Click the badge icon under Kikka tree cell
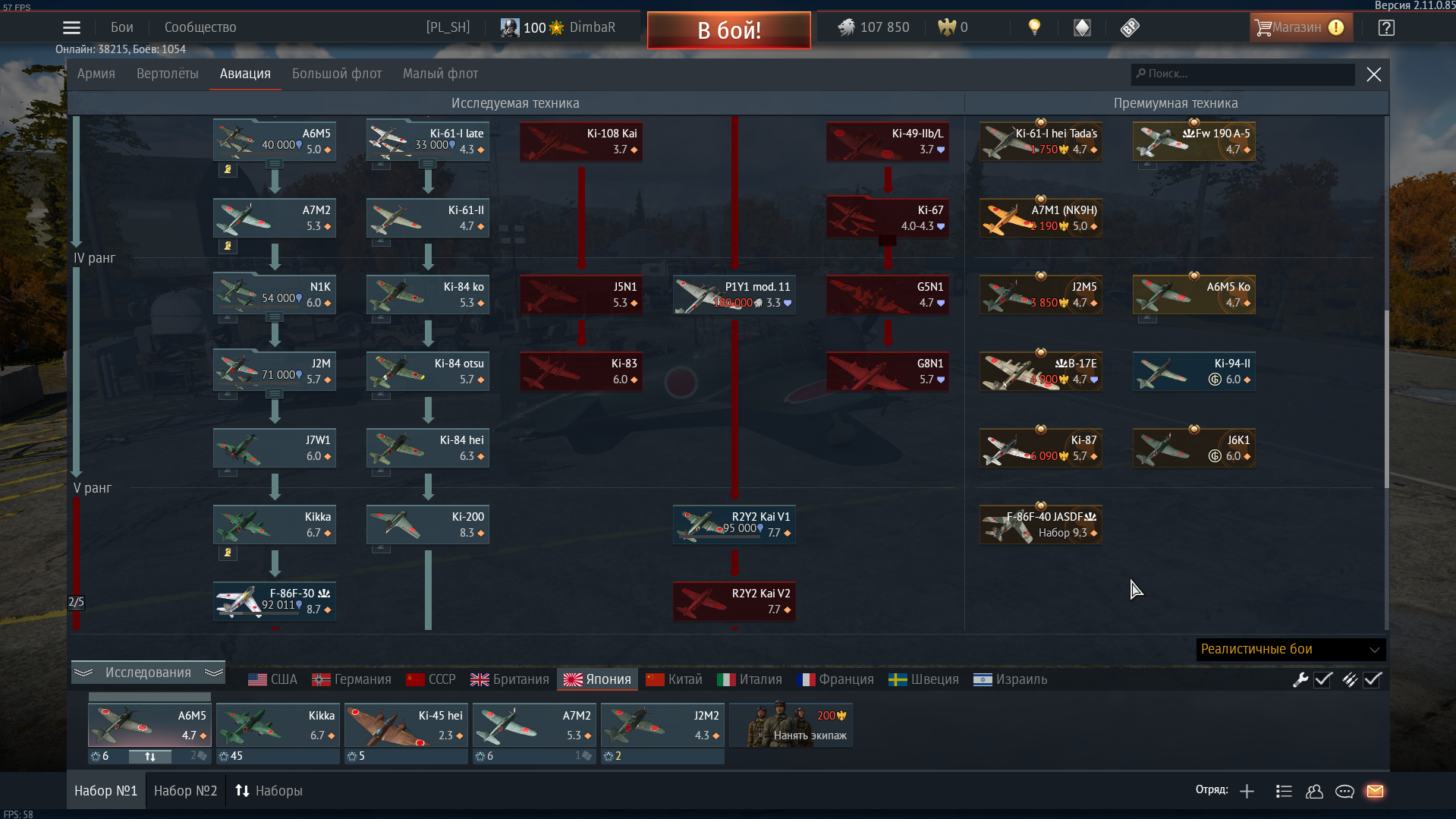 228,553
